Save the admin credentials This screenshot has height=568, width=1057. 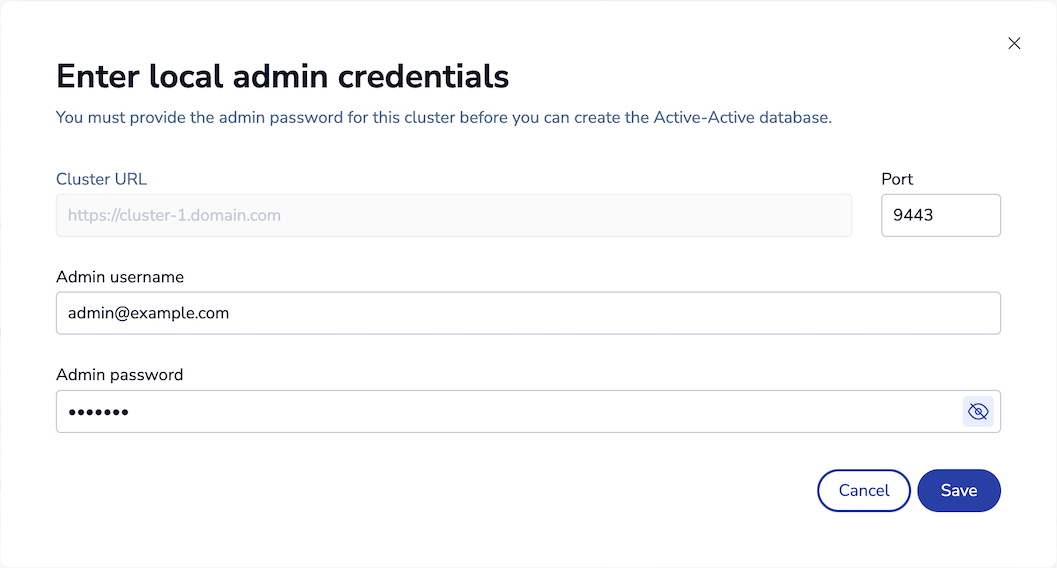pos(958,491)
